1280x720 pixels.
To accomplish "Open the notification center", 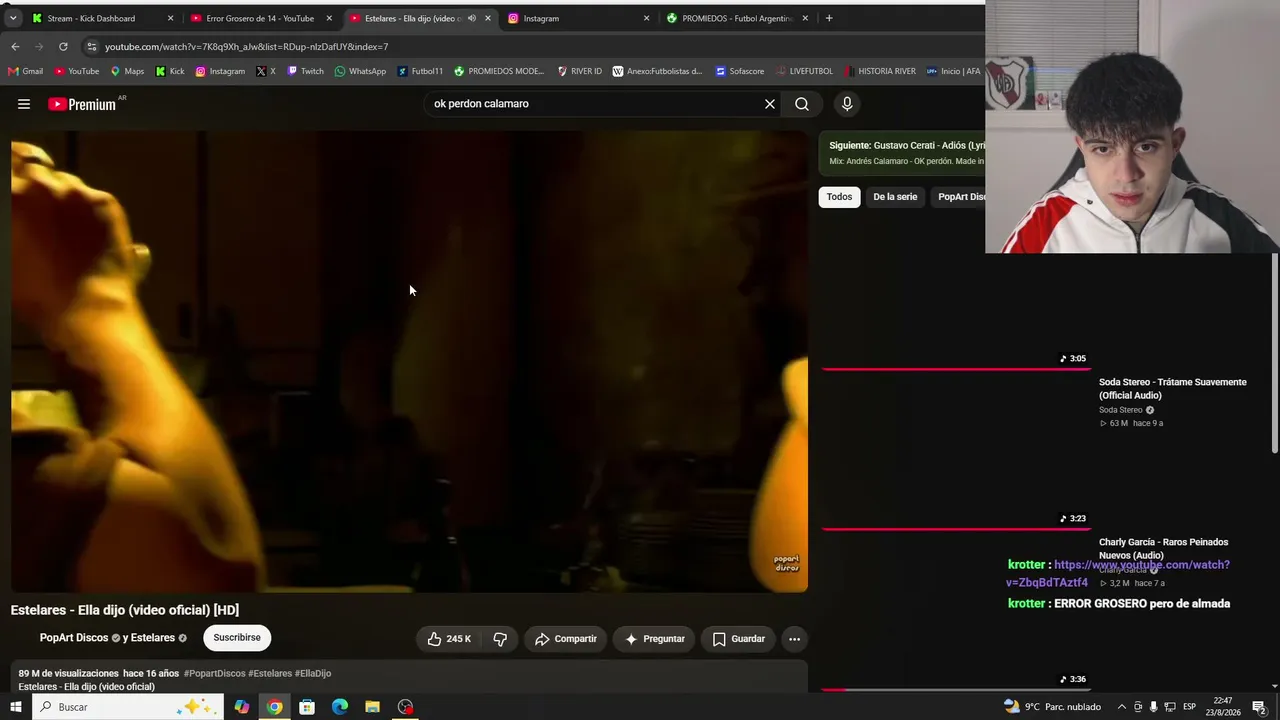I will 1259,707.
